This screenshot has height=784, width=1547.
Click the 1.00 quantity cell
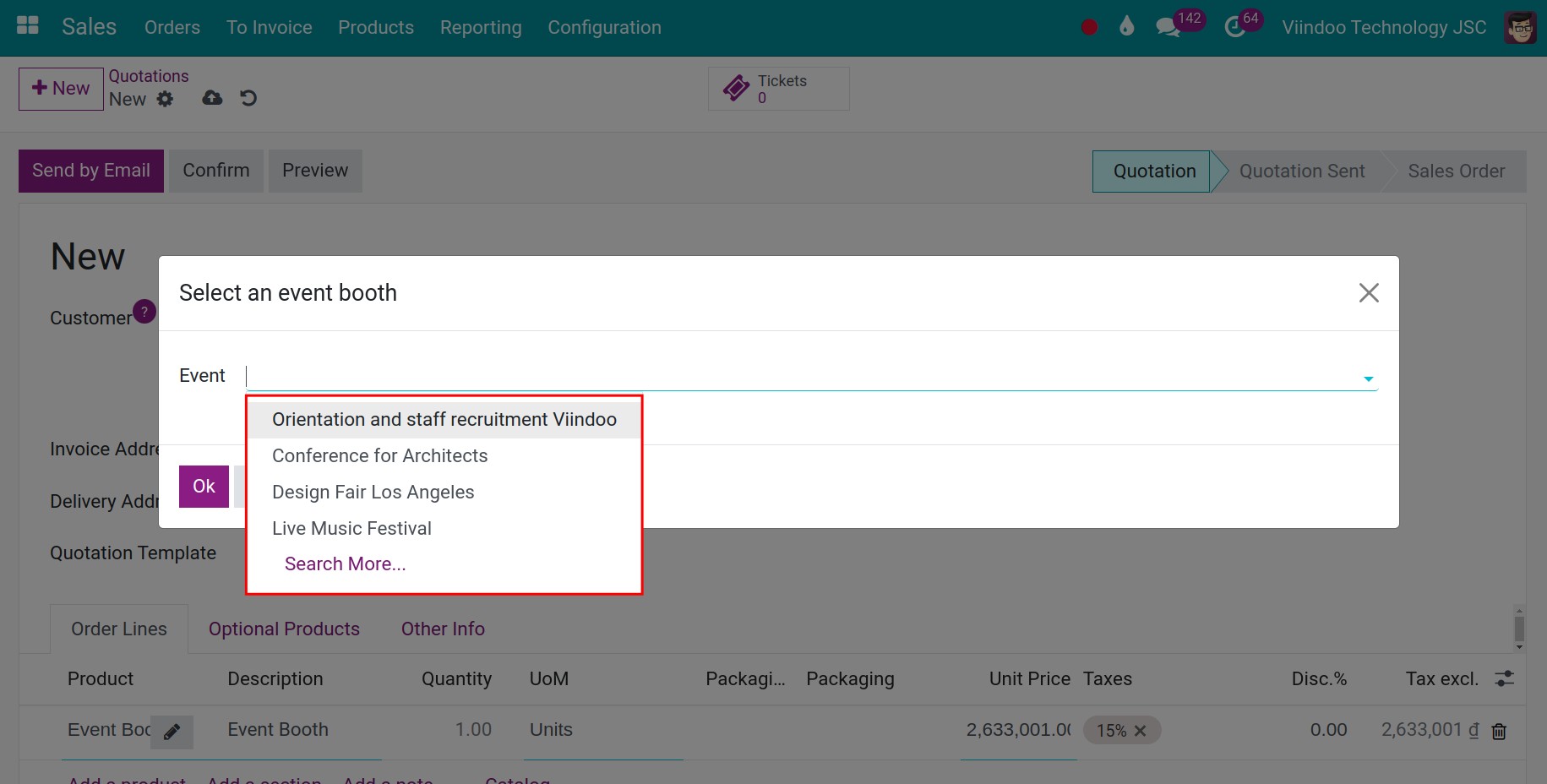473,730
